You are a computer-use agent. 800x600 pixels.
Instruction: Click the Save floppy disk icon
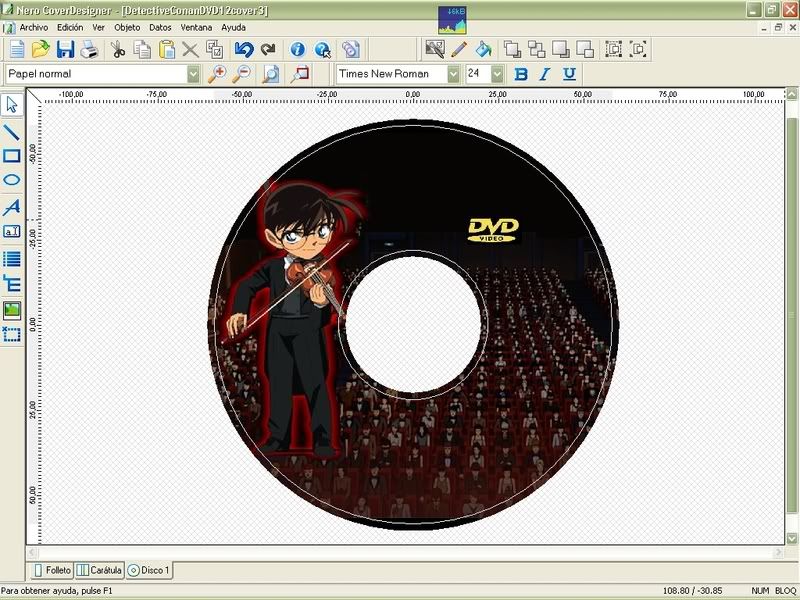click(x=65, y=49)
